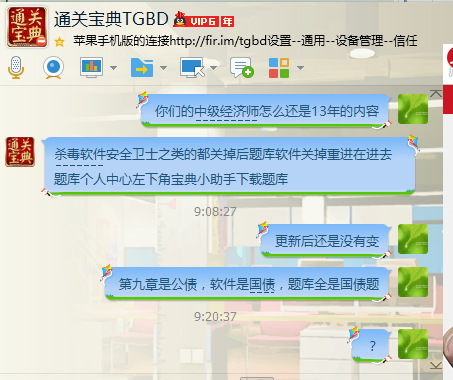This screenshot has width=453, height=380.
Task: Click the presentation demo screen icon
Action: pyautogui.click(x=91, y=67)
